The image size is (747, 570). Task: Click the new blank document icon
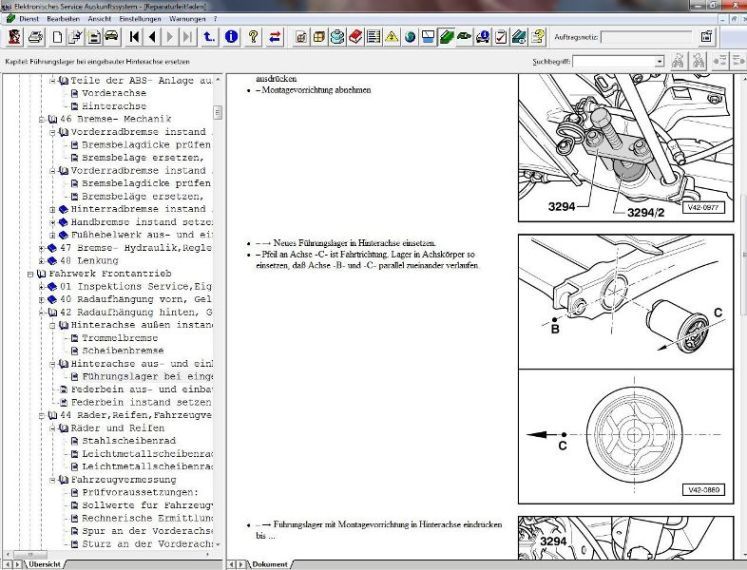[58, 37]
